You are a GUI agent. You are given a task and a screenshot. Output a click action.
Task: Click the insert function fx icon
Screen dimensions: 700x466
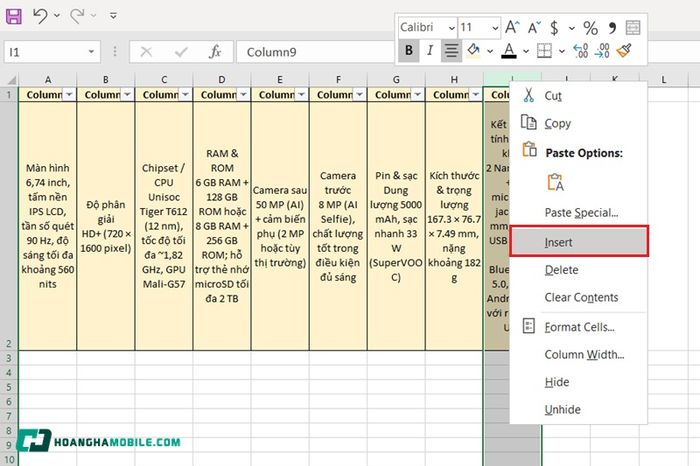[x=215, y=52]
